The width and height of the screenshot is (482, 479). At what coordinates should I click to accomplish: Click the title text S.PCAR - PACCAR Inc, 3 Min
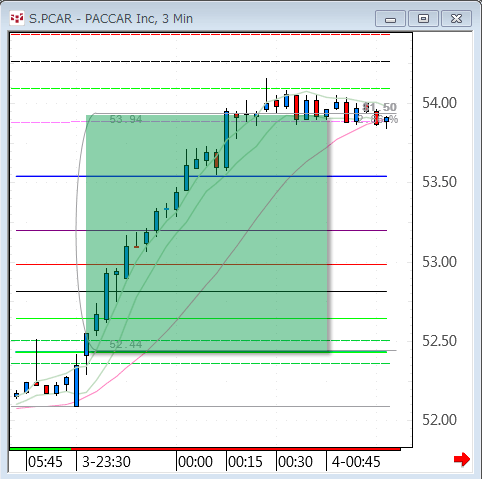tap(111, 19)
